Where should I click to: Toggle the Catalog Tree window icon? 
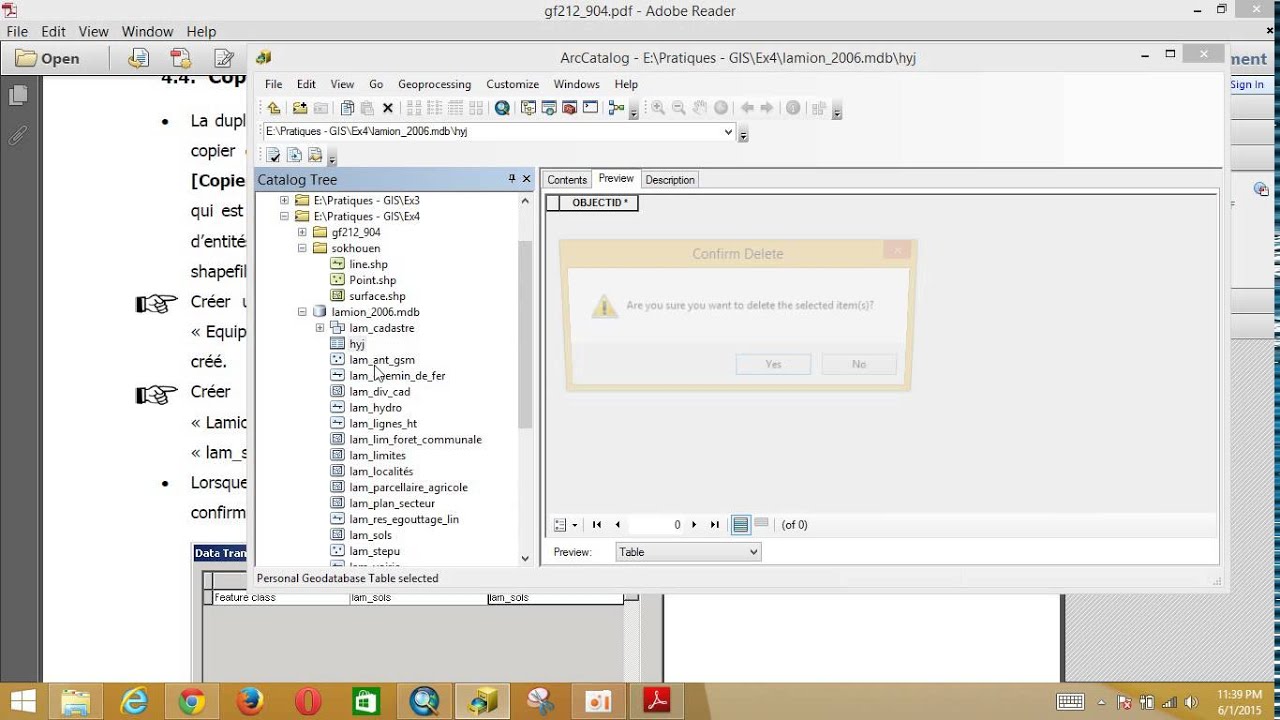[x=528, y=108]
